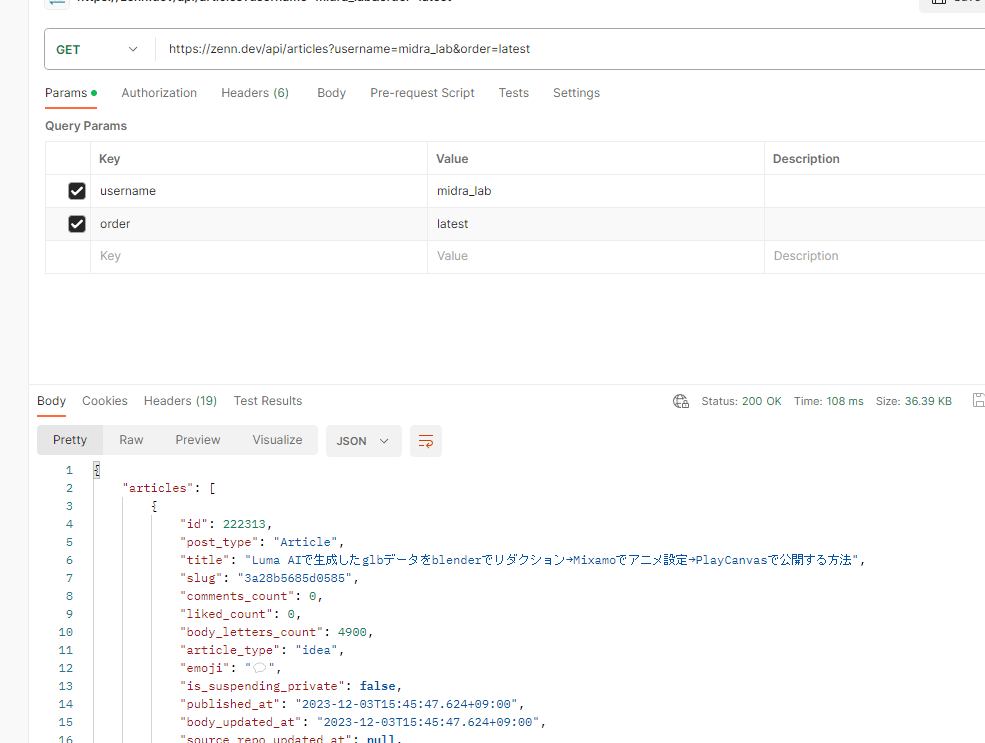This screenshot has width=985, height=743.
Task: Click the article_type value "idea"
Action: click(x=317, y=651)
